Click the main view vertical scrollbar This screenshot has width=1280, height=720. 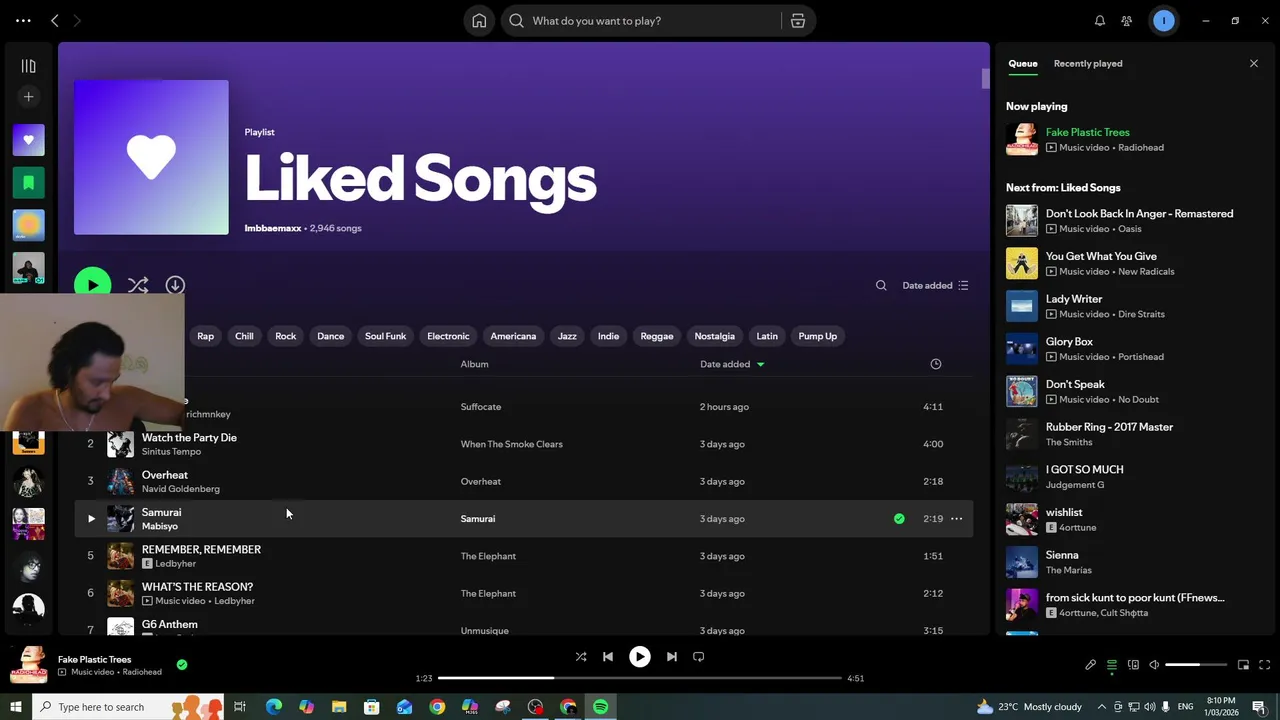point(985,78)
